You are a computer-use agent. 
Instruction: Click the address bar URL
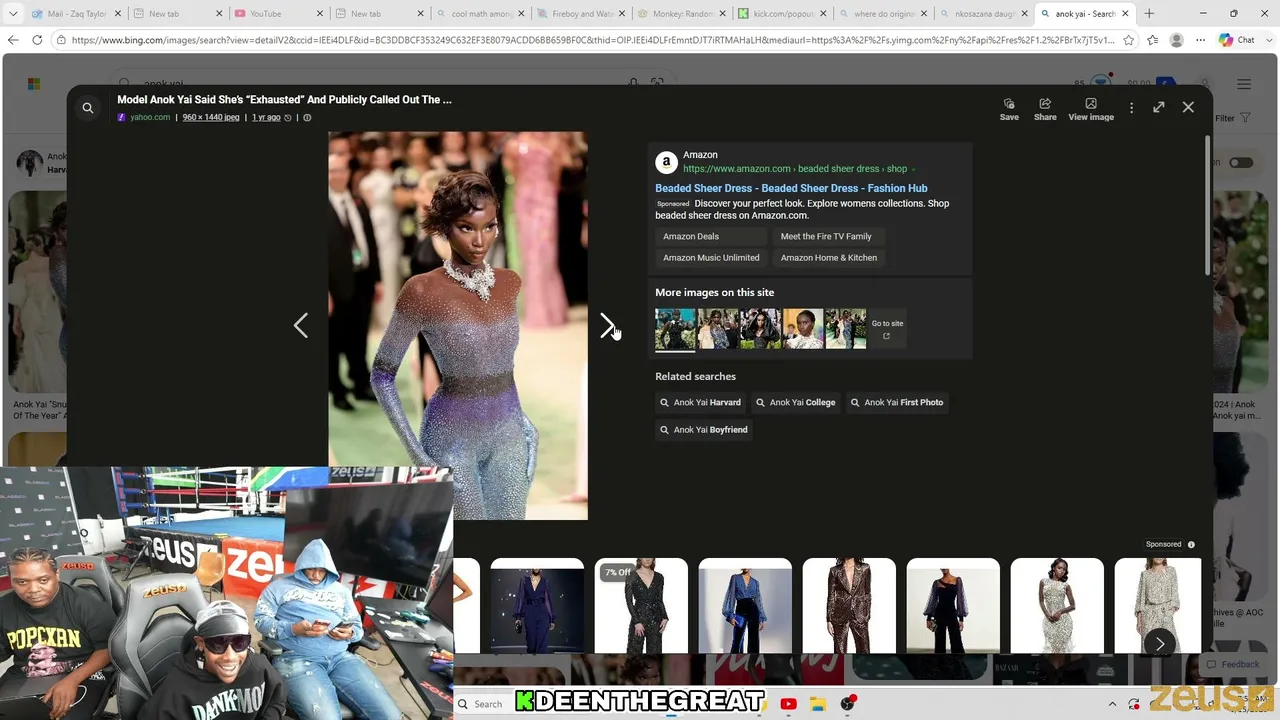(595, 40)
